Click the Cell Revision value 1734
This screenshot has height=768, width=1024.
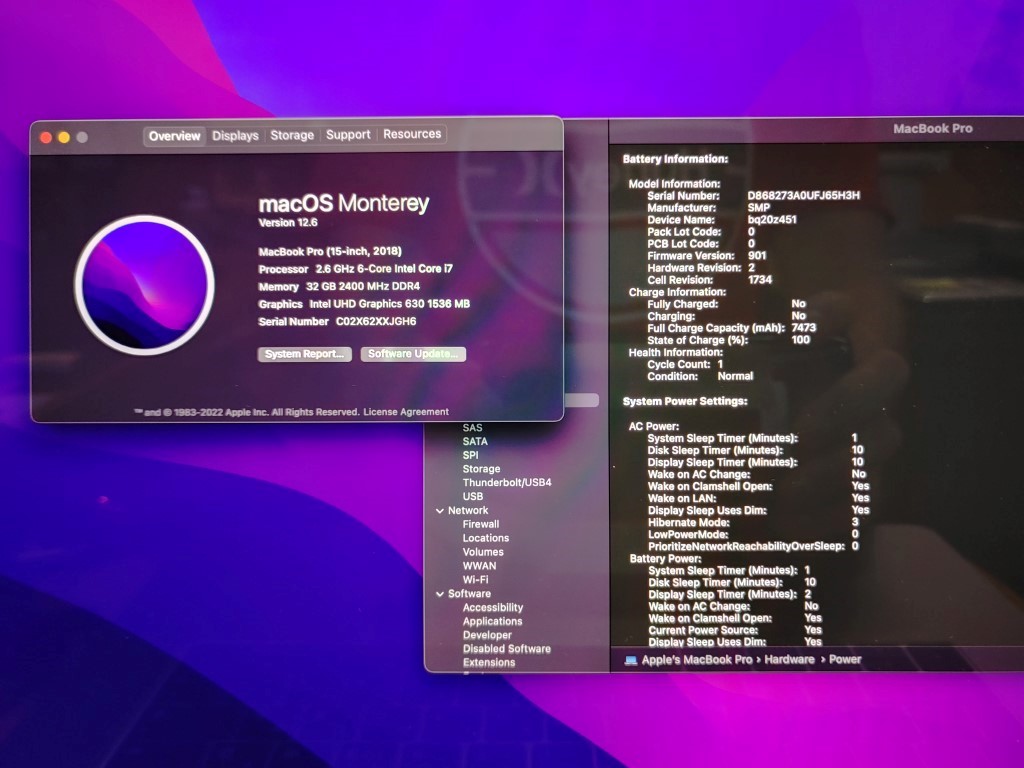760,280
